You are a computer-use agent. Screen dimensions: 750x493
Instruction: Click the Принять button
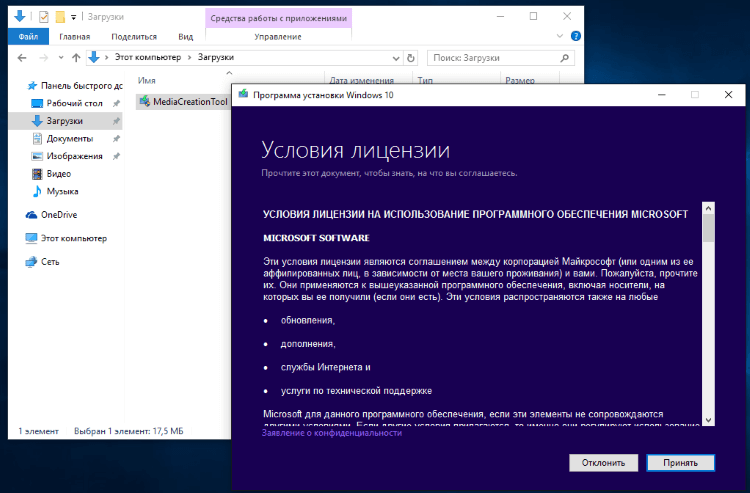(x=680, y=463)
